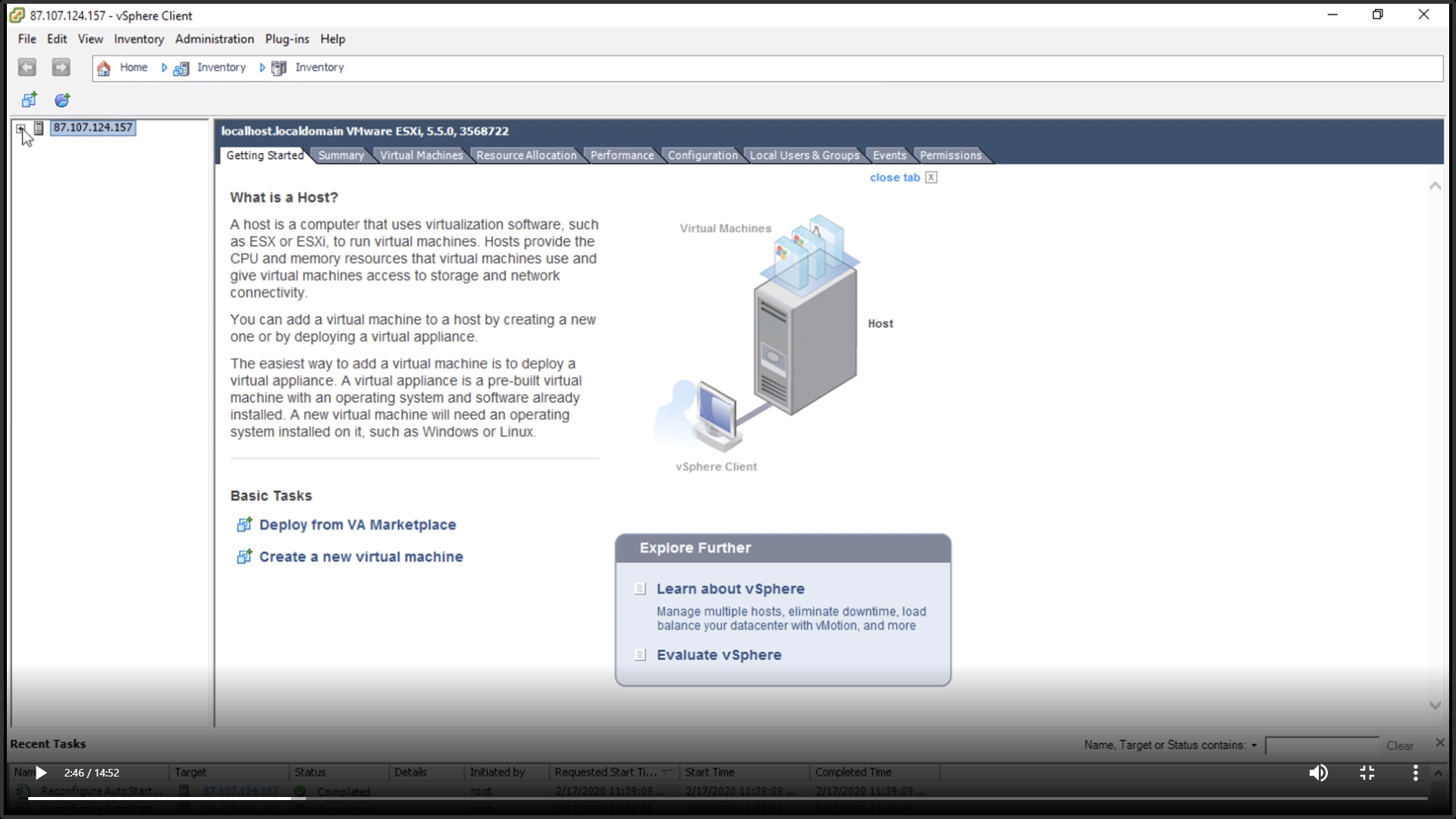Toggle play on the recent tasks video
Viewport: 1456px width, 819px height.
[41, 772]
